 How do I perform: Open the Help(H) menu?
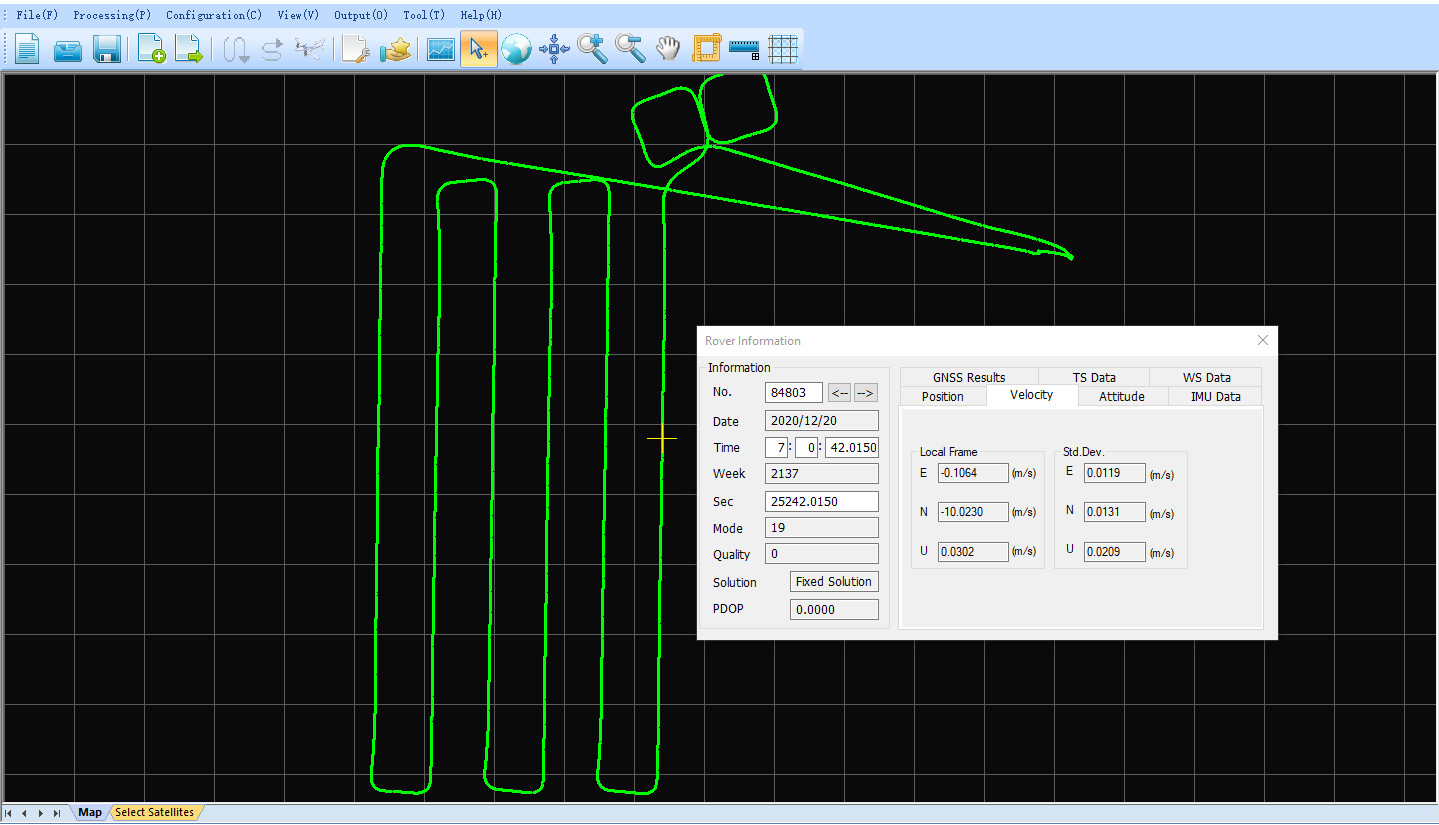pyautogui.click(x=481, y=15)
